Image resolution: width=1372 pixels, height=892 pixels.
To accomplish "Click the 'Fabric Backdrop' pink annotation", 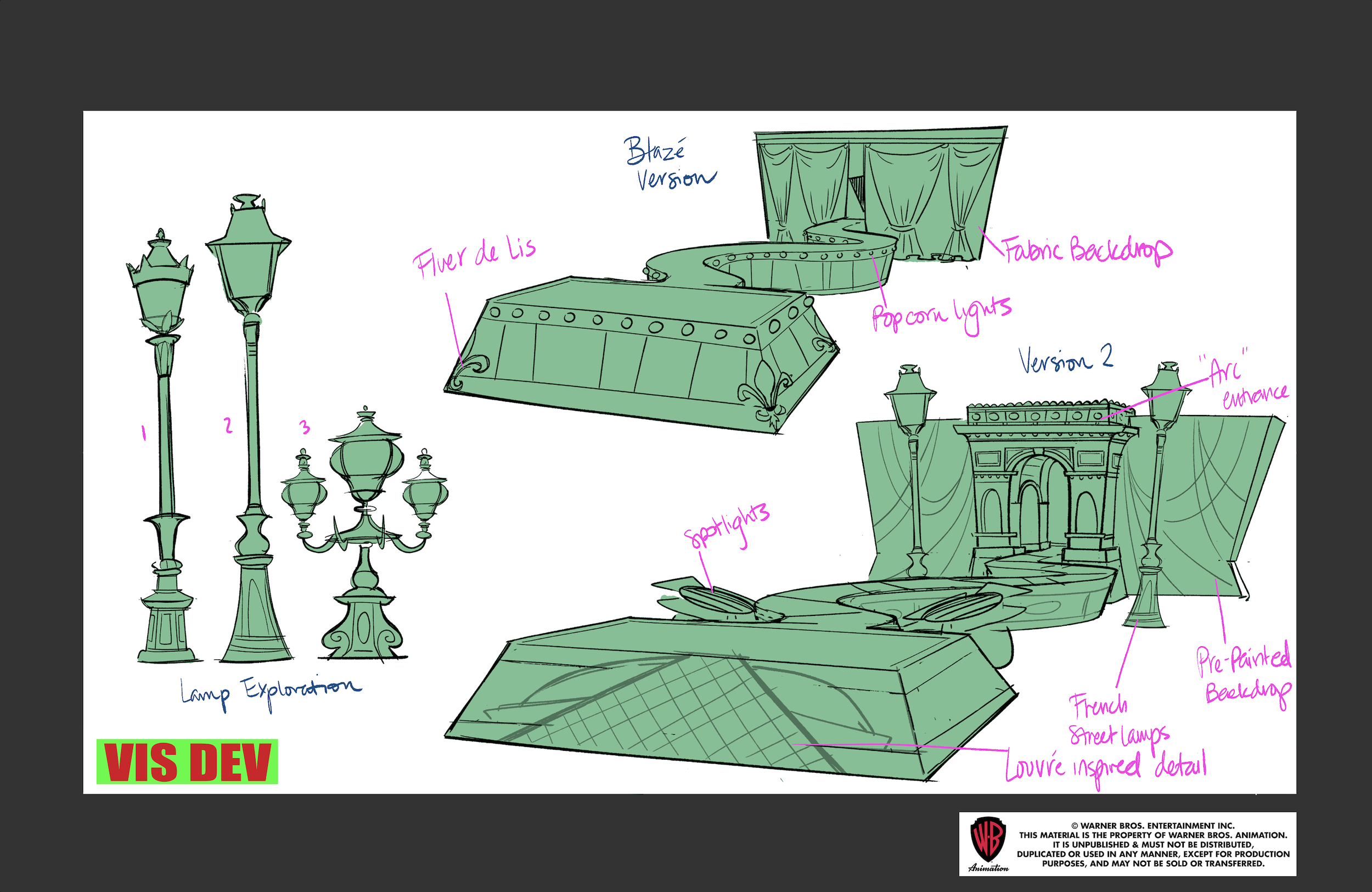I will point(1087,251).
